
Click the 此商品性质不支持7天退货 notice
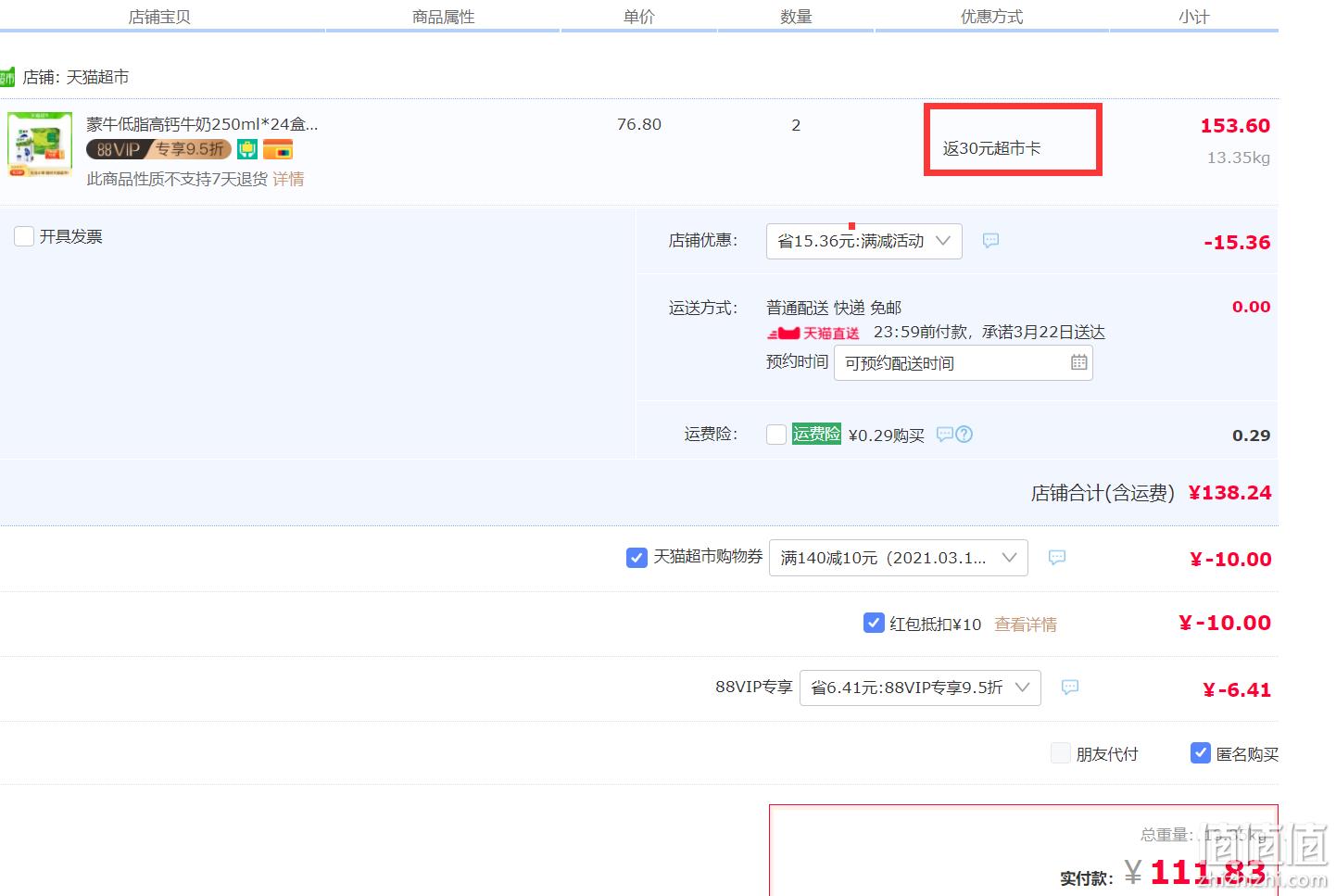point(177,179)
